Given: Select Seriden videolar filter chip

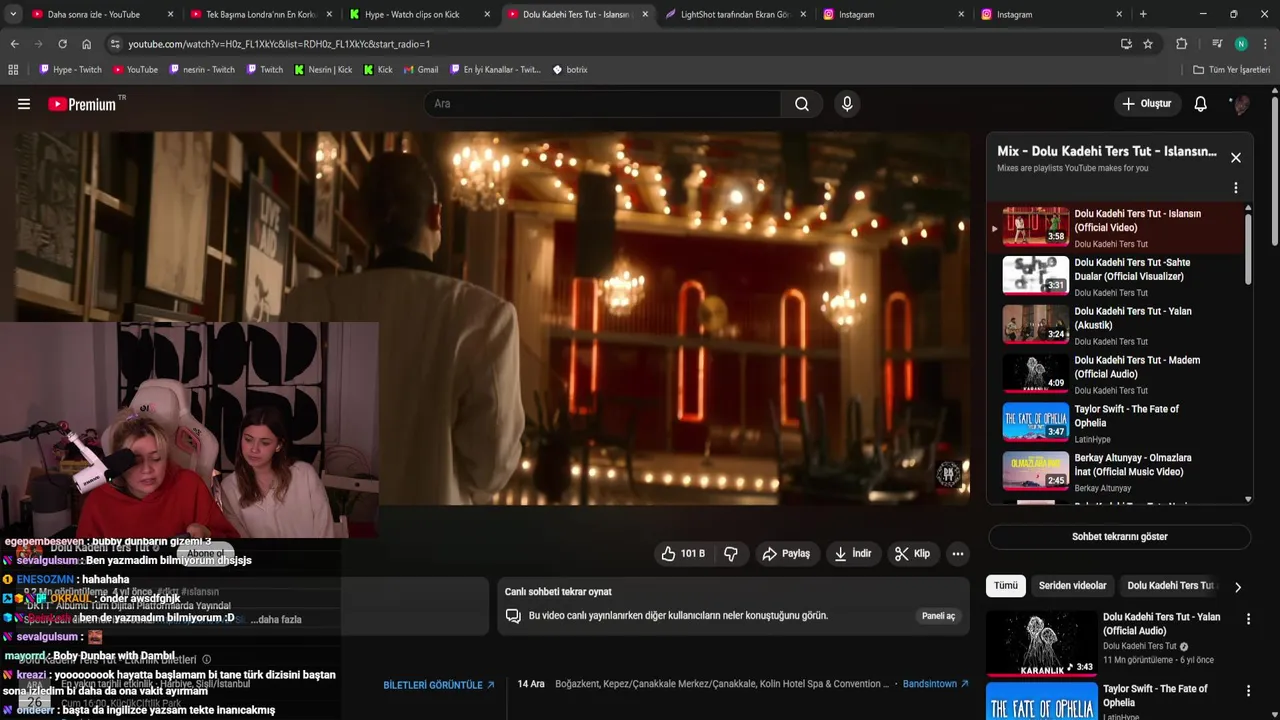Looking at the screenshot, I should click(1072, 586).
